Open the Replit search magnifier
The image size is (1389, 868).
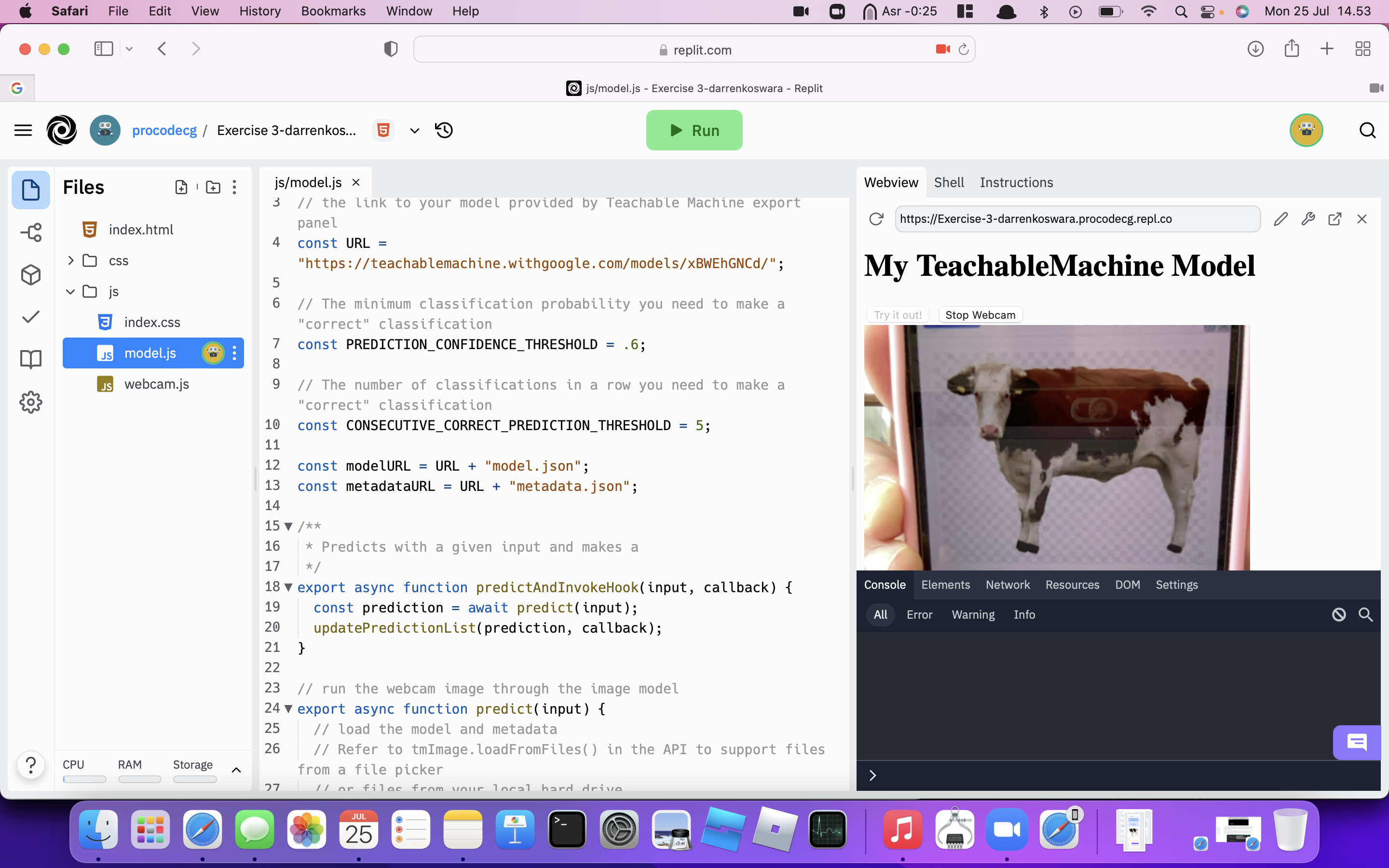tap(1367, 130)
